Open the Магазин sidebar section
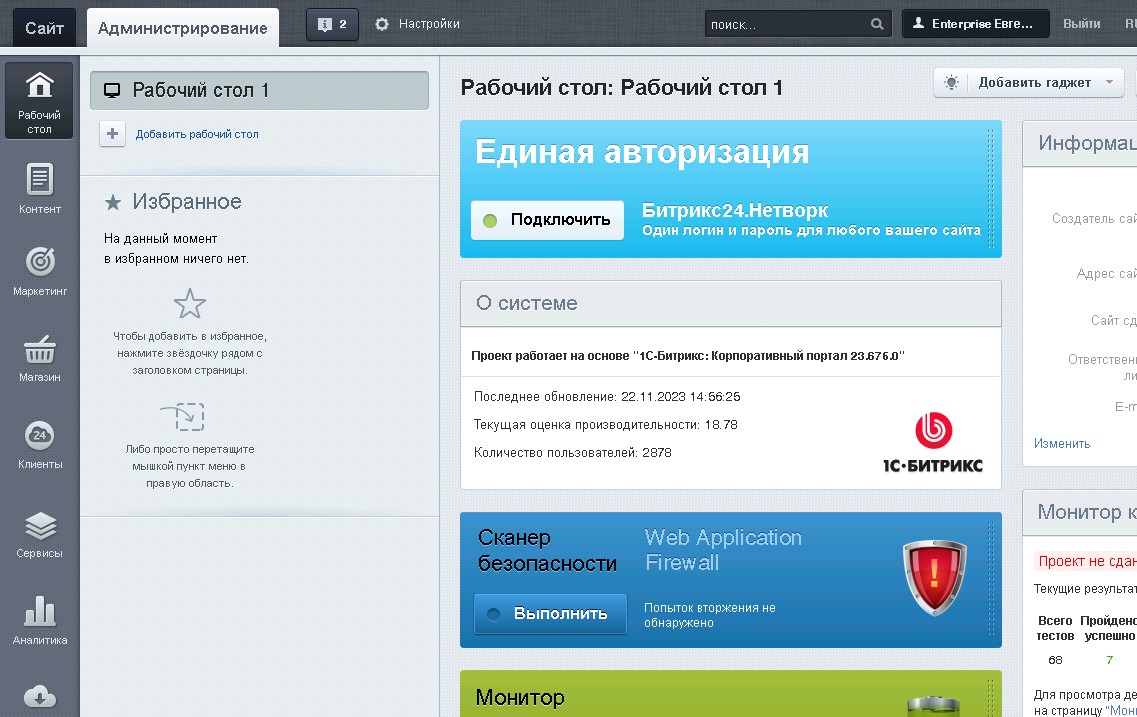1137x717 pixels. coord(39,358)
